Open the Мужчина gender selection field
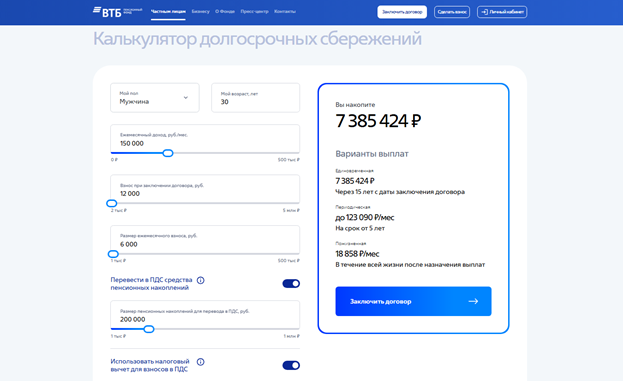 pyautogui.click(x=155, y=98)
